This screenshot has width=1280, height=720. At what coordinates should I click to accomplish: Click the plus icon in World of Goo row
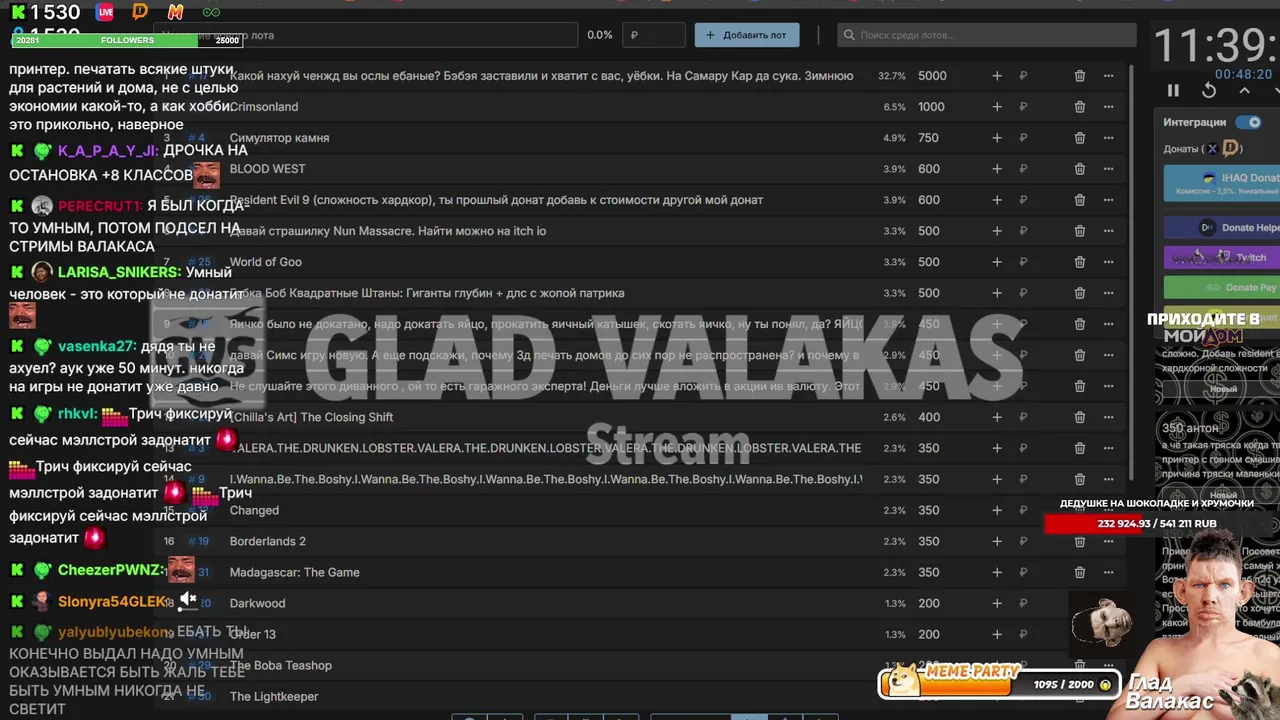click(x=997, y=262)
